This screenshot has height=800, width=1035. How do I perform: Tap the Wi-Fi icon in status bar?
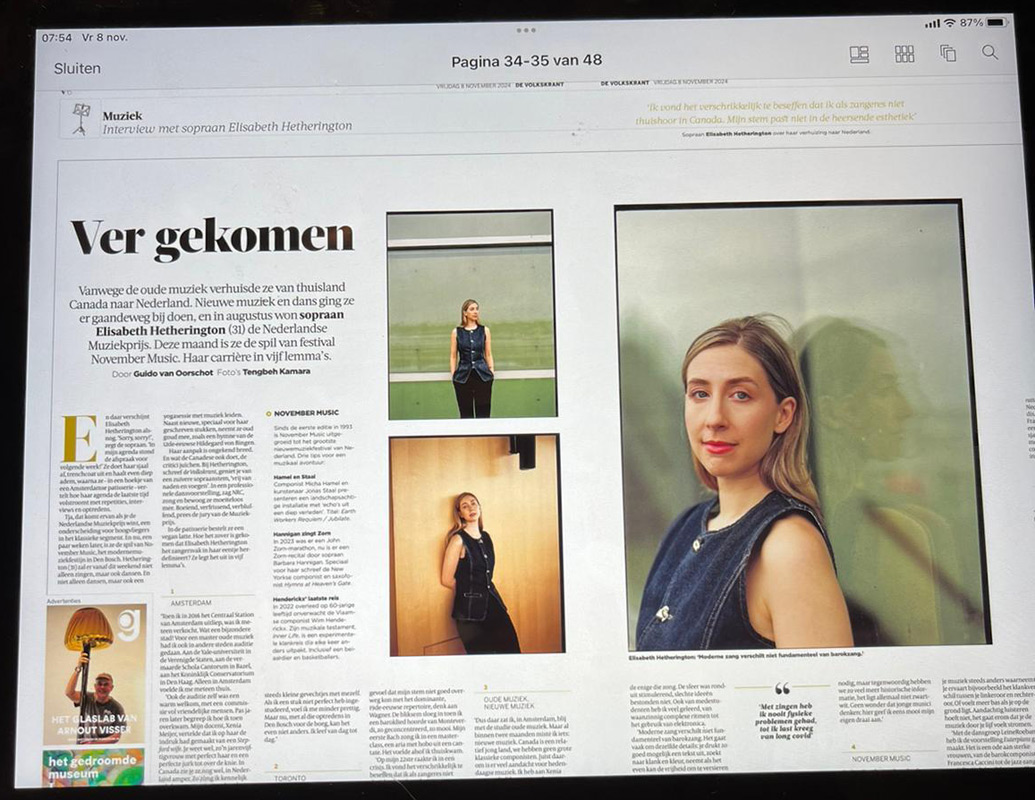point(948,22)
